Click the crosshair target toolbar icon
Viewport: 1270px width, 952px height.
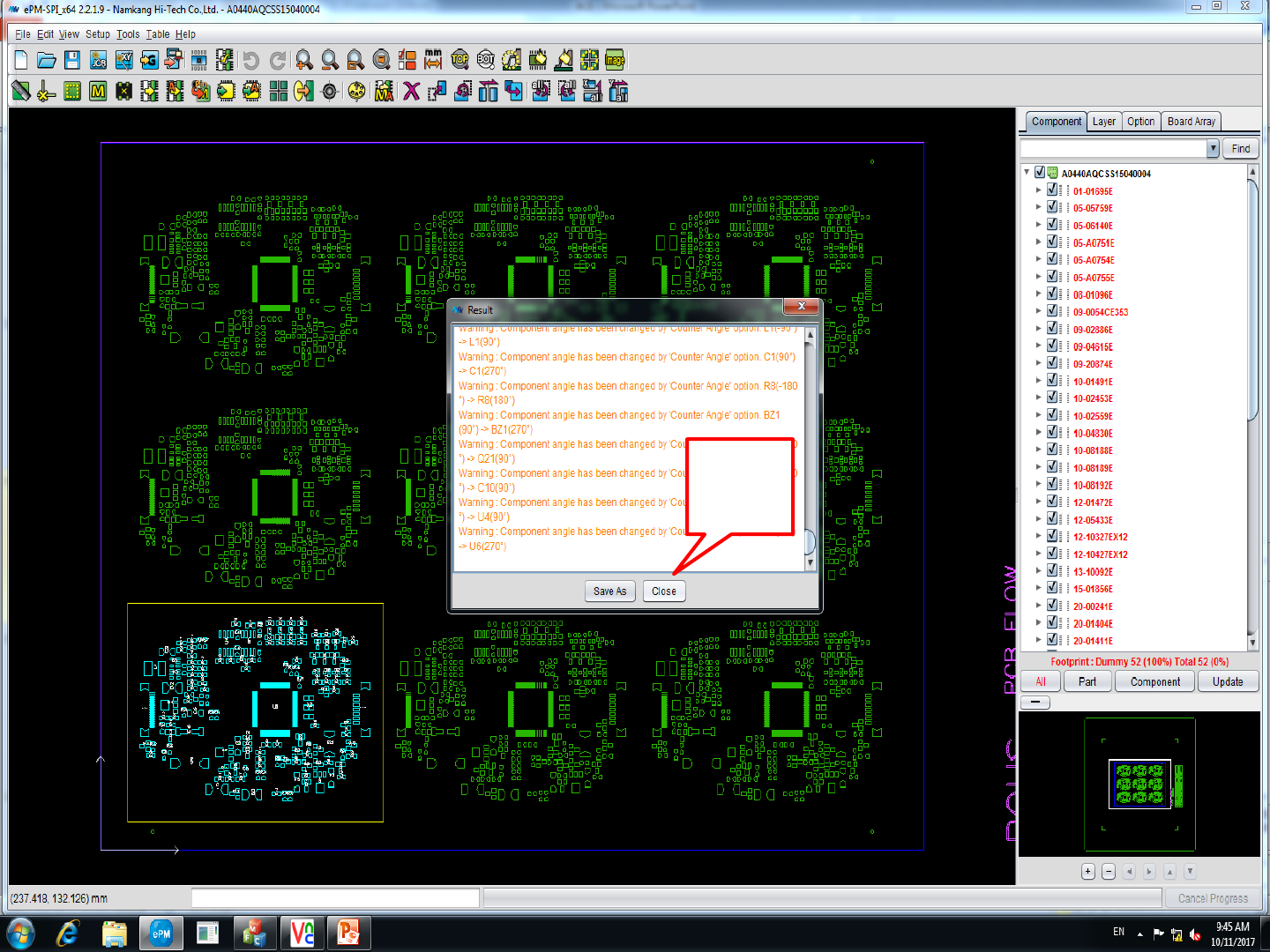coord(330,91)
